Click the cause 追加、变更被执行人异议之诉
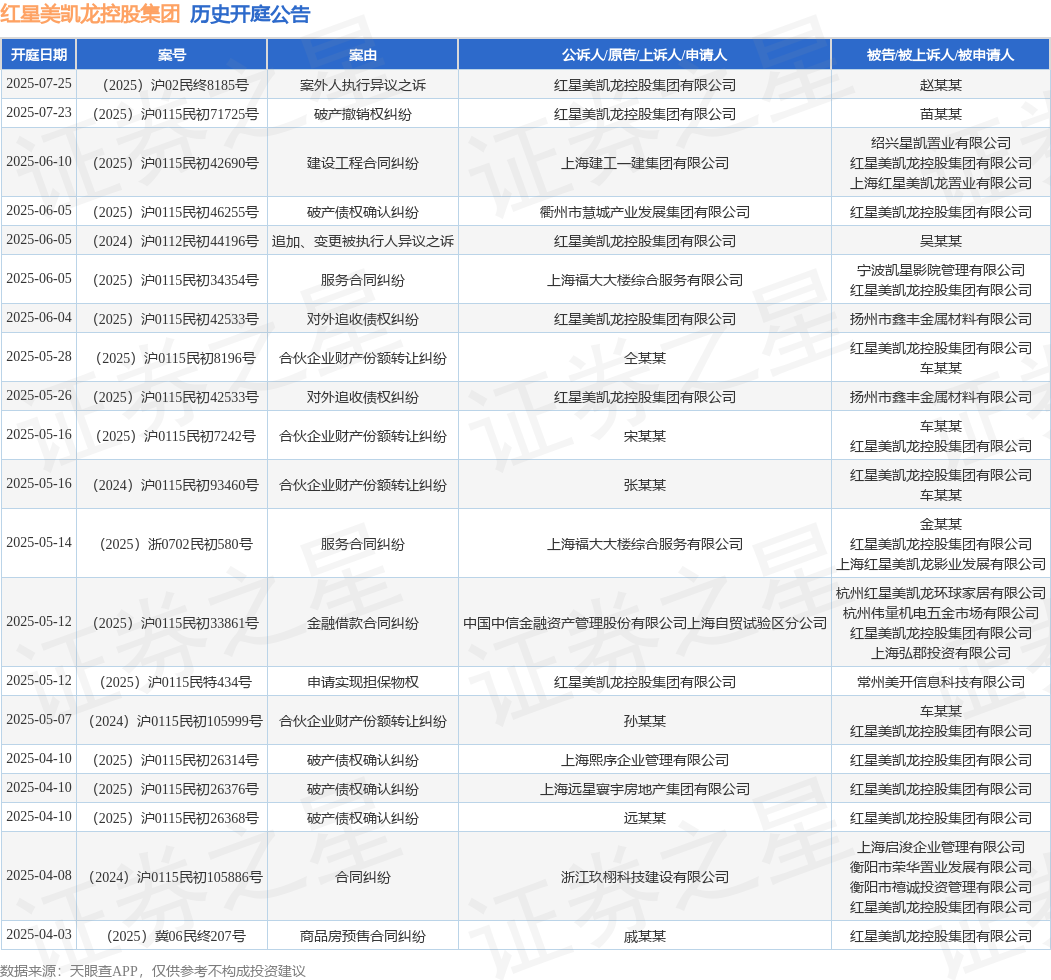Image resolution: width=1051 pixels, height=980 pixels. (363, 241)
